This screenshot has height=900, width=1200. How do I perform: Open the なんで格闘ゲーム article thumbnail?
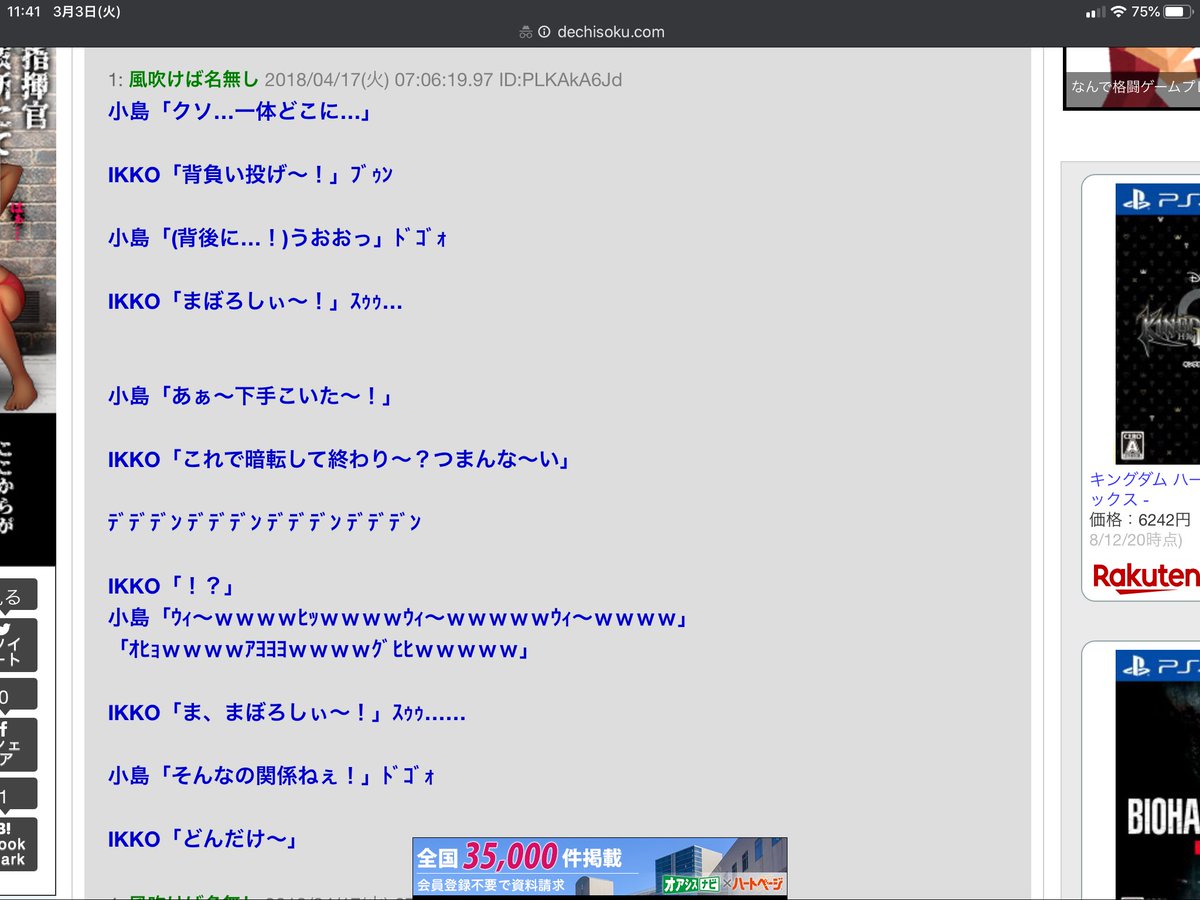(x=1132, y=78)
